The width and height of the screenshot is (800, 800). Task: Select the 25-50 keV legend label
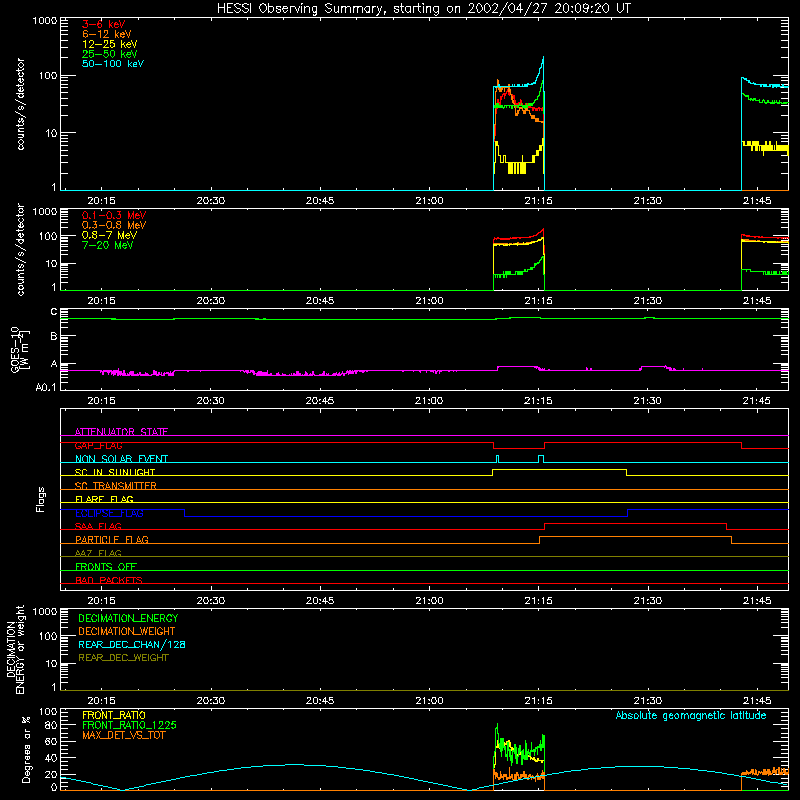point(109,54)
